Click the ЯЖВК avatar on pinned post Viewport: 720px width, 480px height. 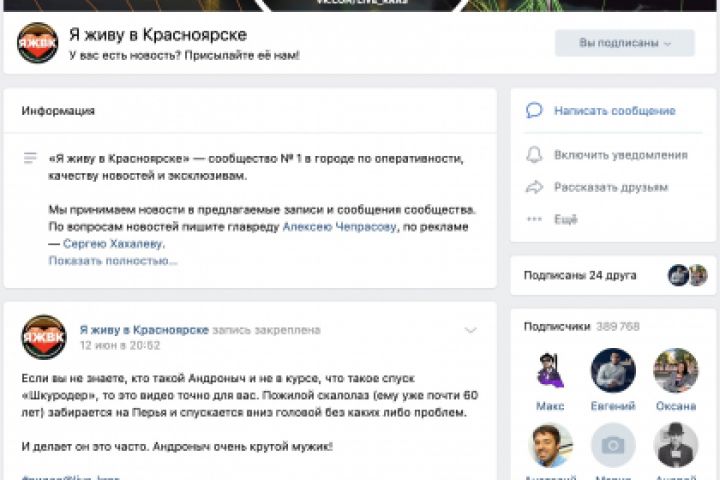44,337
